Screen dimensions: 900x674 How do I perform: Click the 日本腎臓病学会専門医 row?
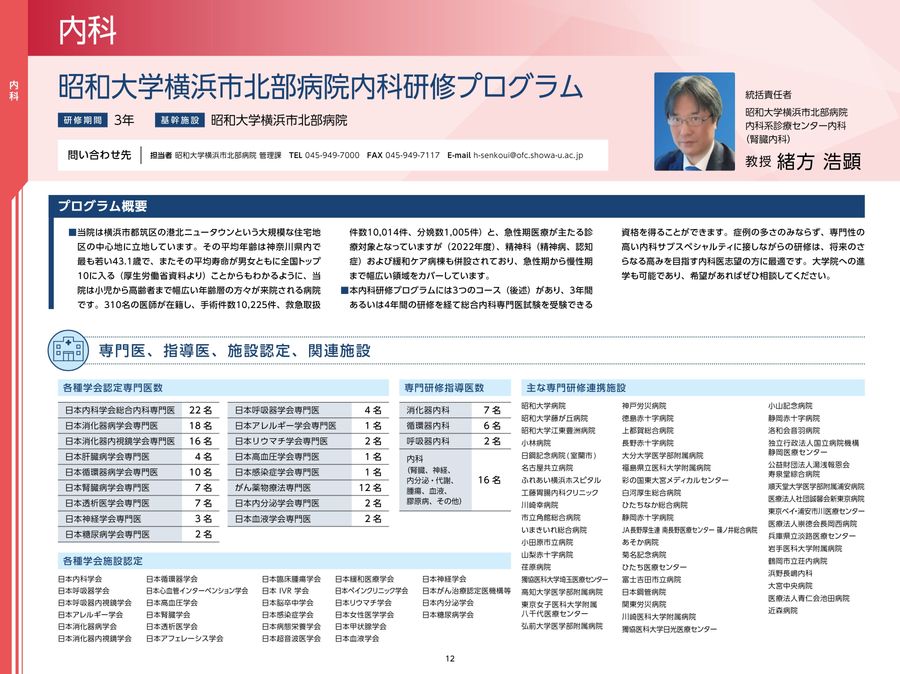pyautogui.click(x=138, y=487)
